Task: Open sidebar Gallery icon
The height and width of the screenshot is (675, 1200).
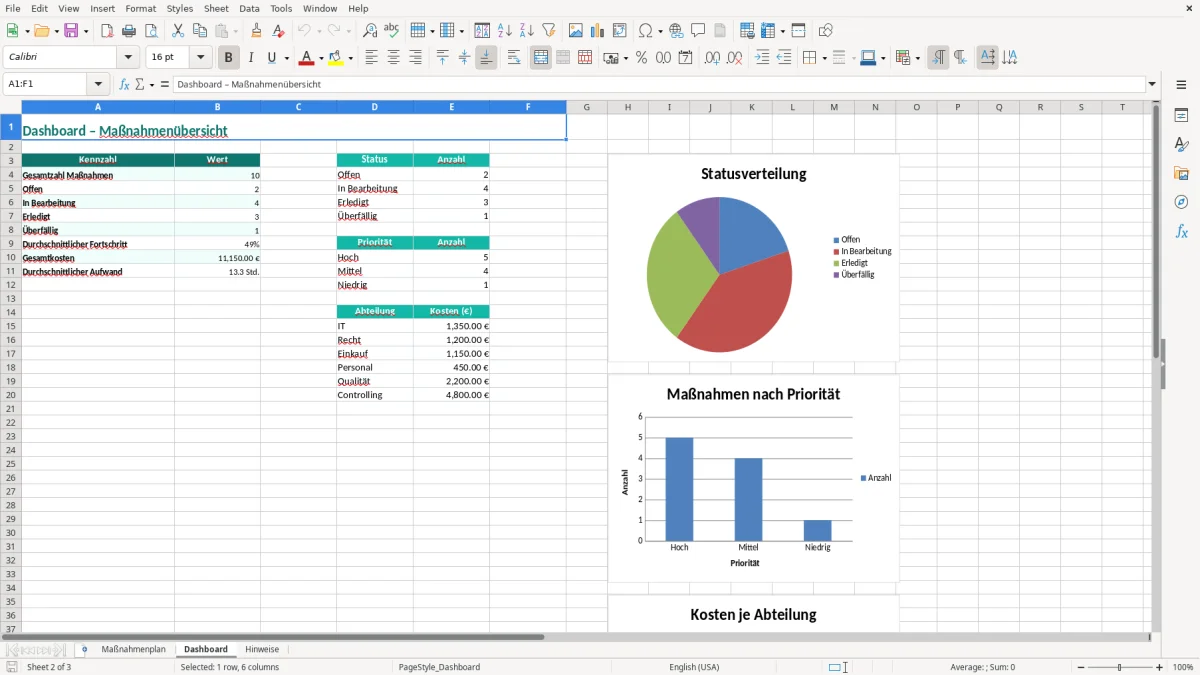Action: [1181, 173]
